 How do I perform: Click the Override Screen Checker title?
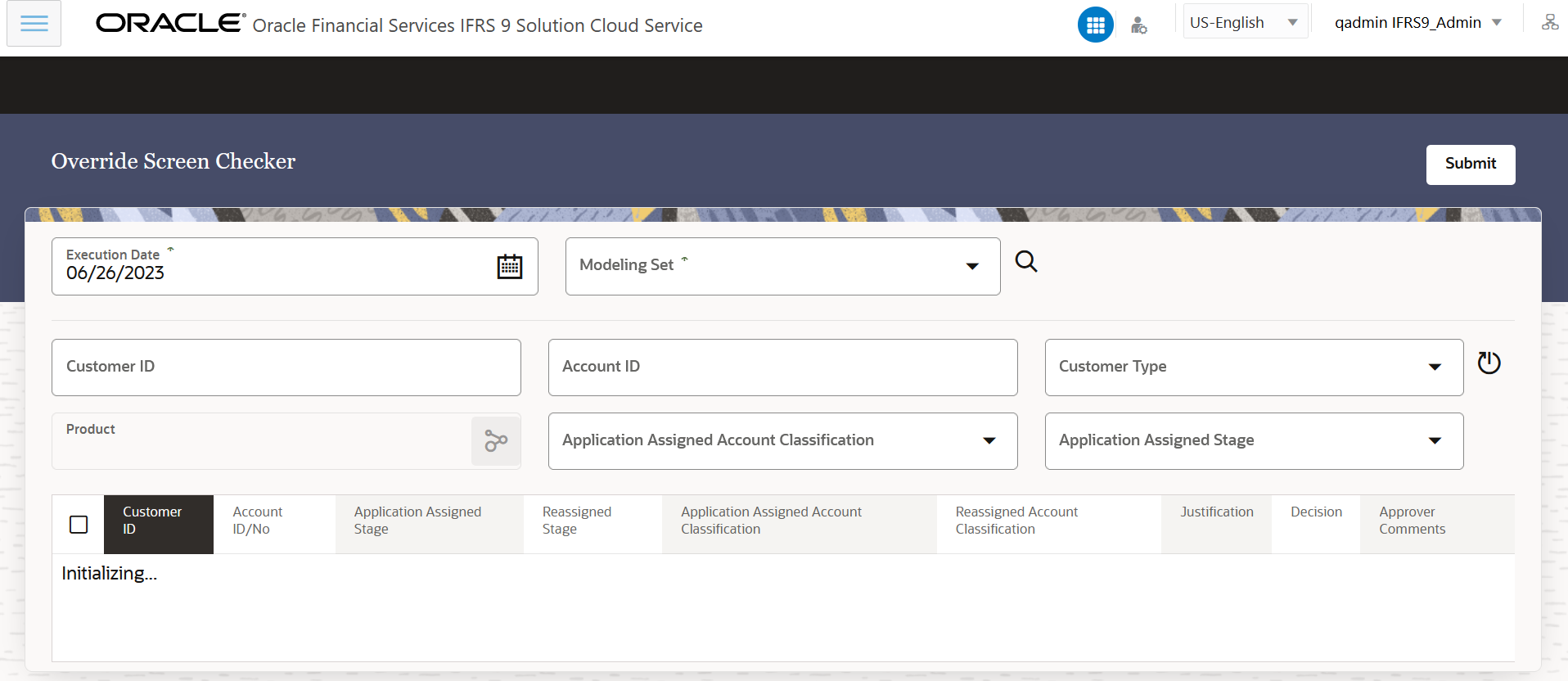pyautogui.click(x=173, y=161)
